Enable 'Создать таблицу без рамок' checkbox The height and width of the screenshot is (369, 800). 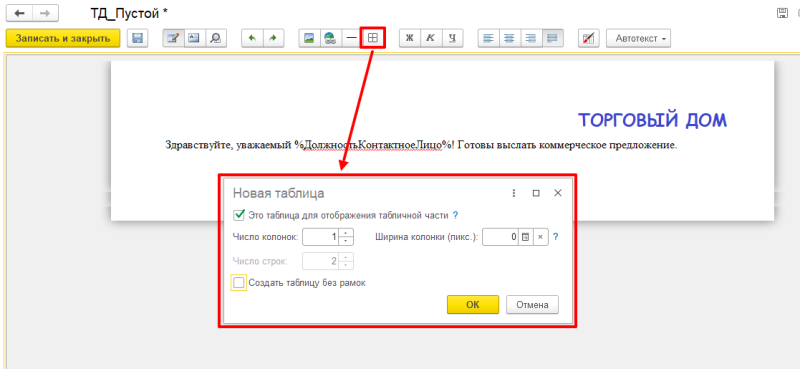tap(238, 282)
